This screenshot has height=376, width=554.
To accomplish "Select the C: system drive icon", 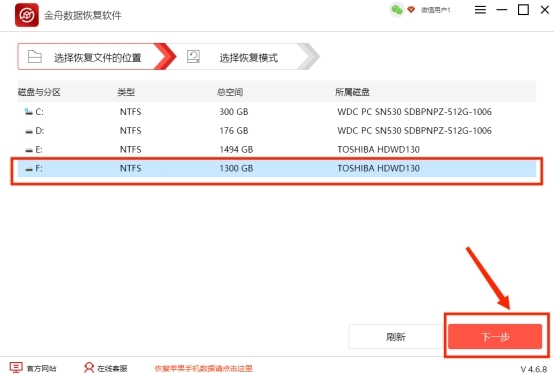I will pyautogui.click(x=29, y=112).
